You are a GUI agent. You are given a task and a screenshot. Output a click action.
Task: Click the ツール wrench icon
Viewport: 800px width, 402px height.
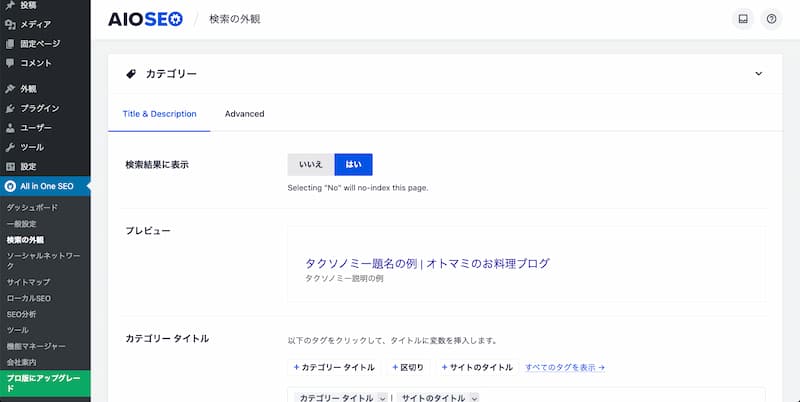pos(10,147)
